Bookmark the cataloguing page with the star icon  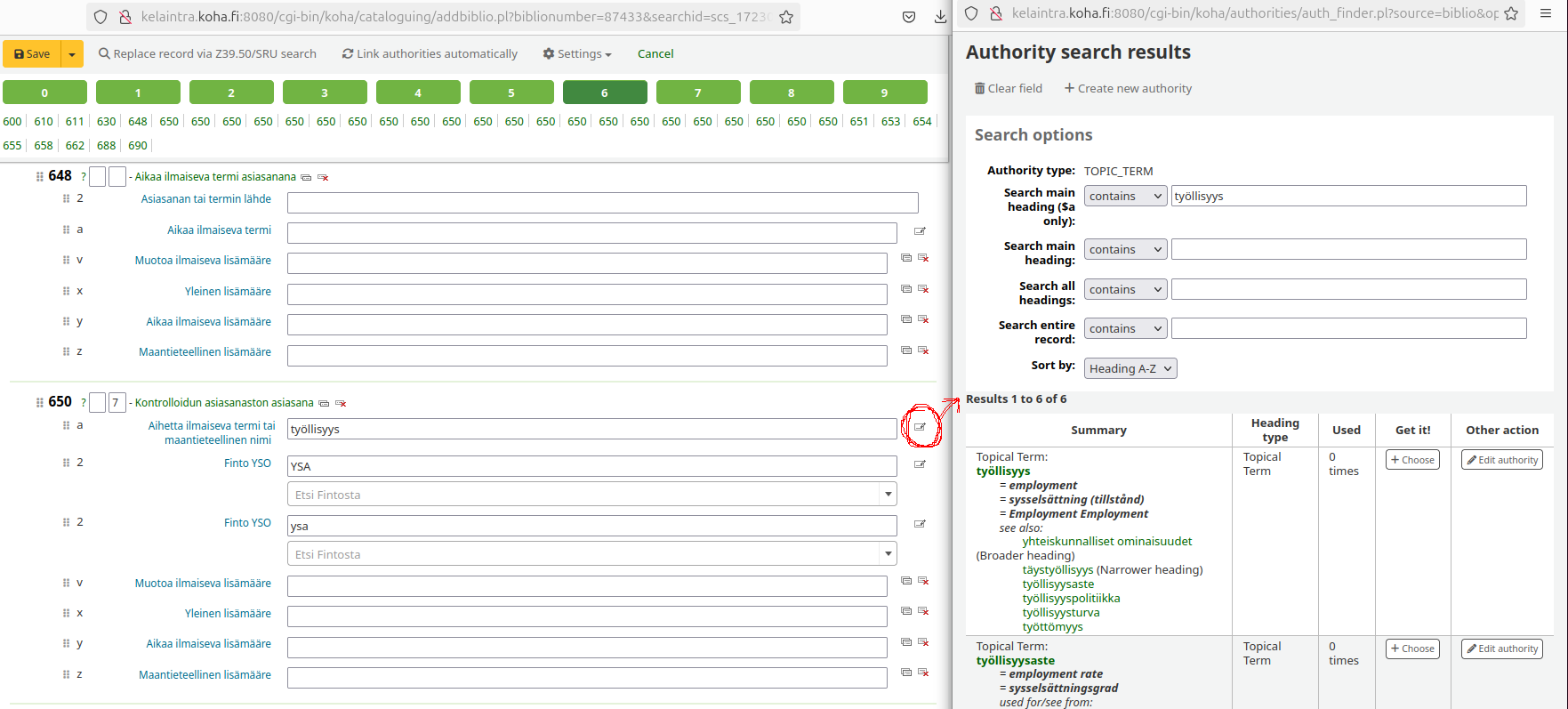click(x=786, y=17)
